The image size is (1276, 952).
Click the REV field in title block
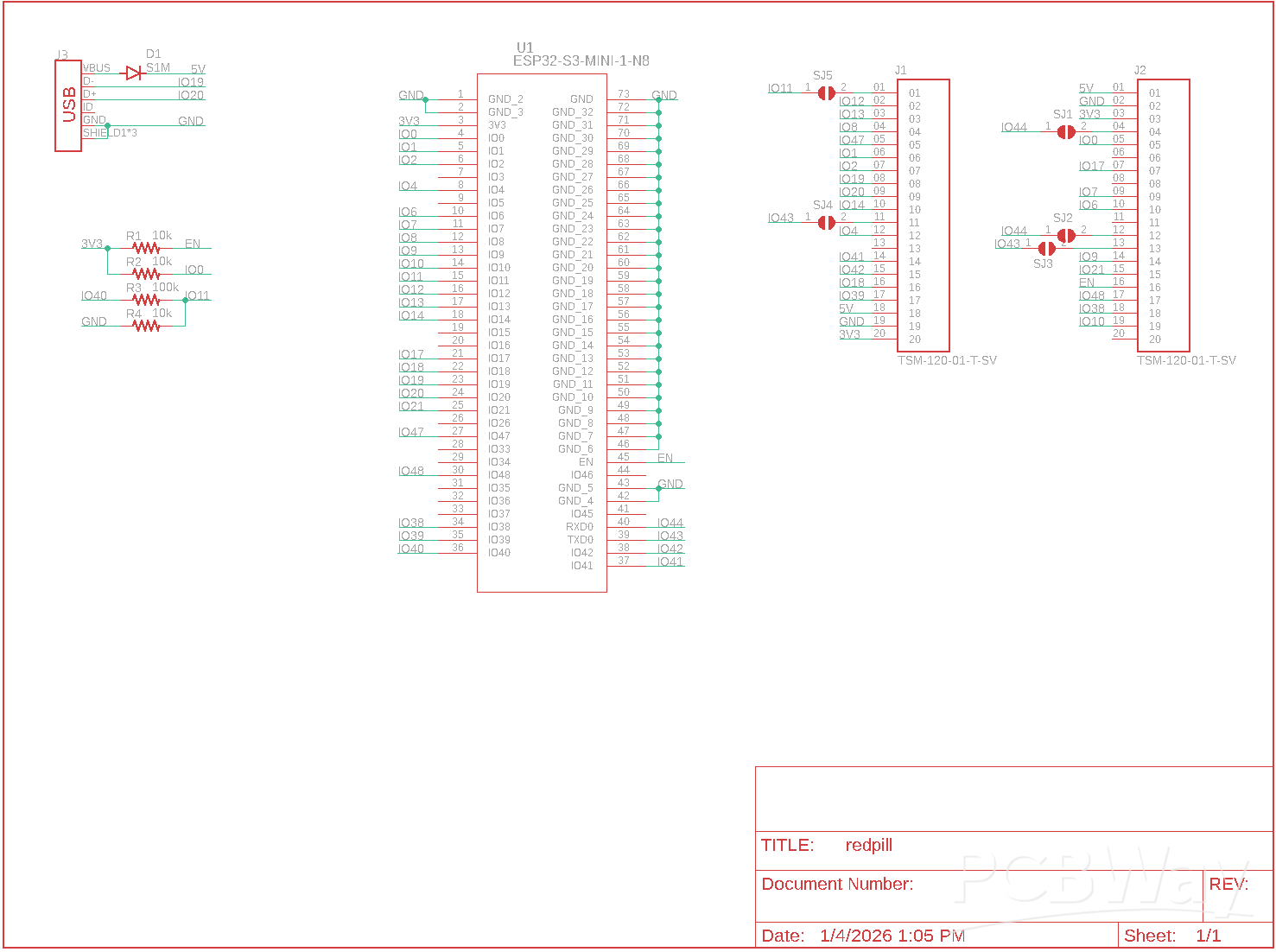pos(1228,884)
